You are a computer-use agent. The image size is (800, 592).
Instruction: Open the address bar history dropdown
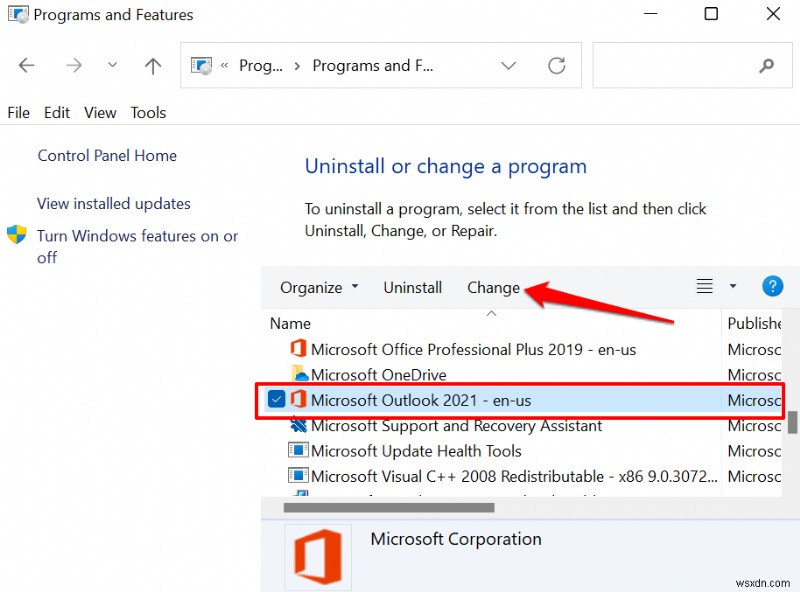pos(508,65)
